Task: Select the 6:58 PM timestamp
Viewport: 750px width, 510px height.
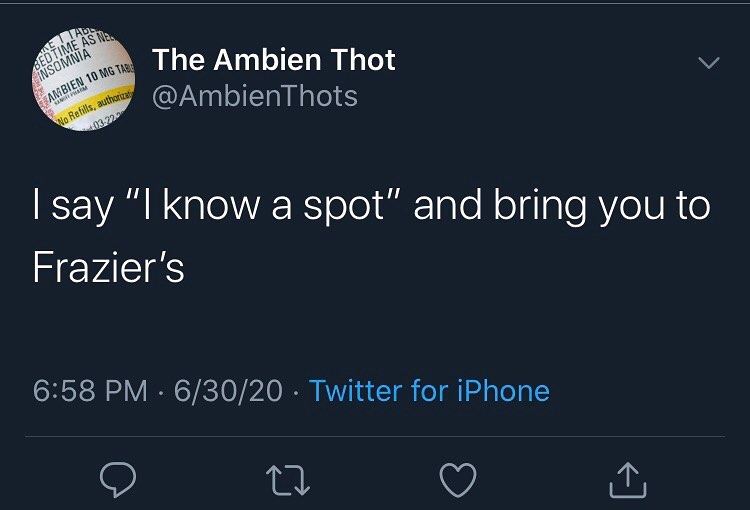Action: click(x=90, y=390)
